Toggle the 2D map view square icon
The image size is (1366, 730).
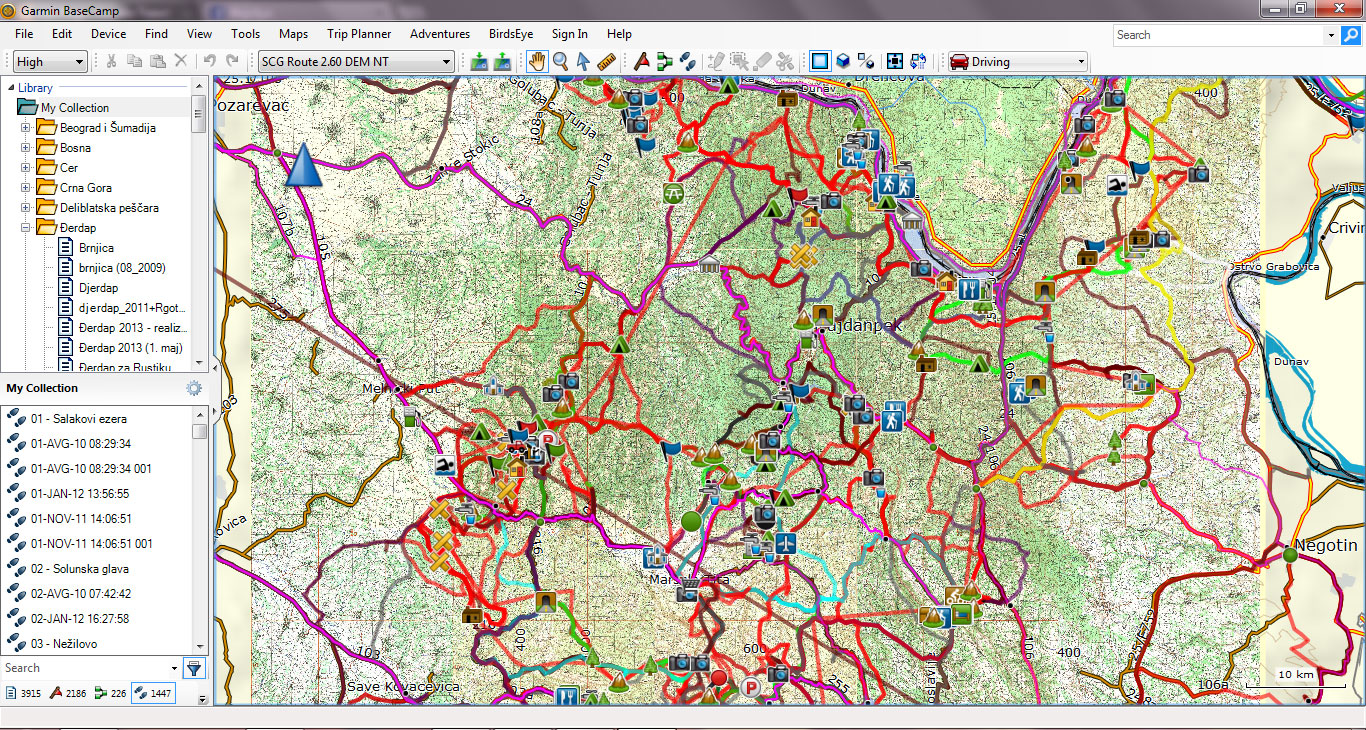pos(820,62)
